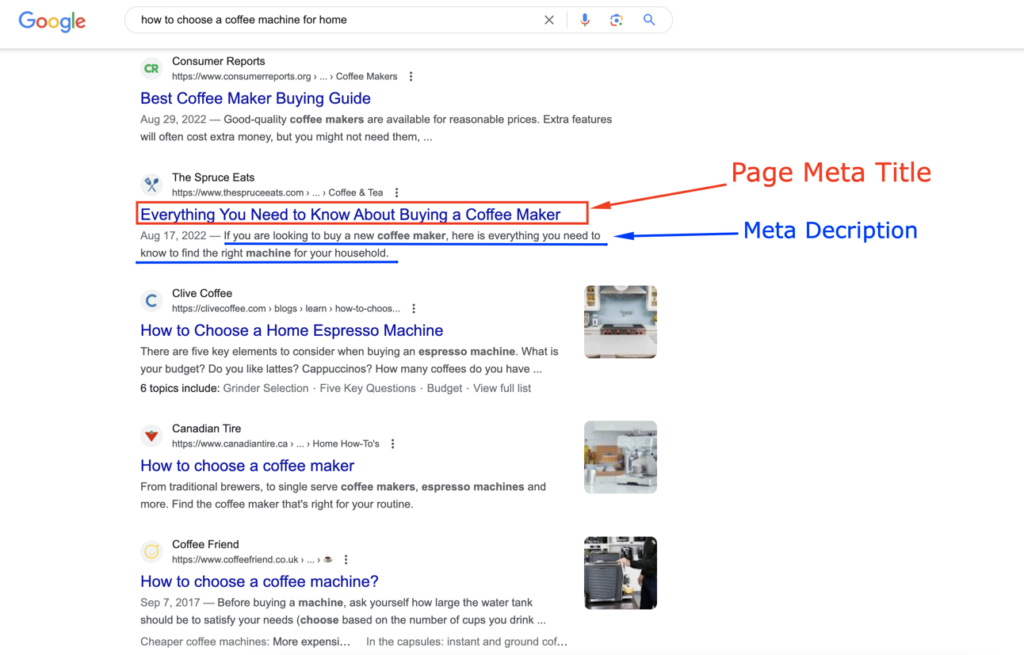Click the magnifying glass search button
The height and width of the screenshot is (655, 1024).
tap(648, 20)
